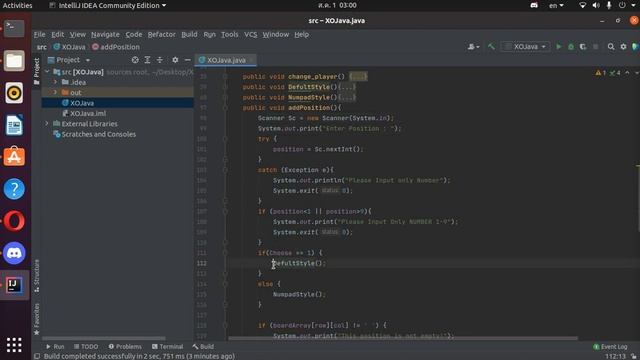
Task: Open the Navigate menu
Action: click(x=105, y=34)
